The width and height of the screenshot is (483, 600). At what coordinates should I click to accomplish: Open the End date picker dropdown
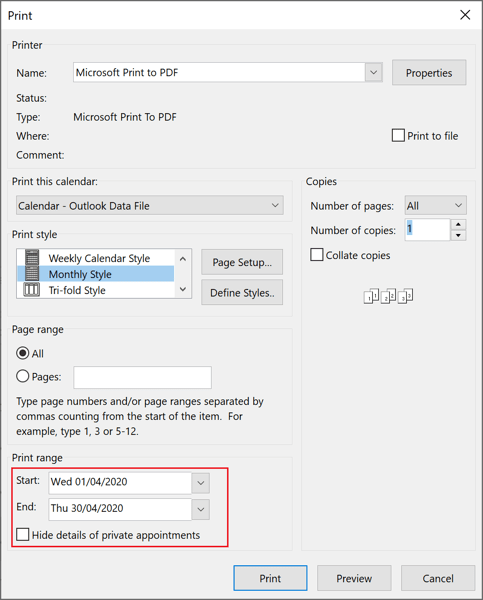[x=201, y=509]
